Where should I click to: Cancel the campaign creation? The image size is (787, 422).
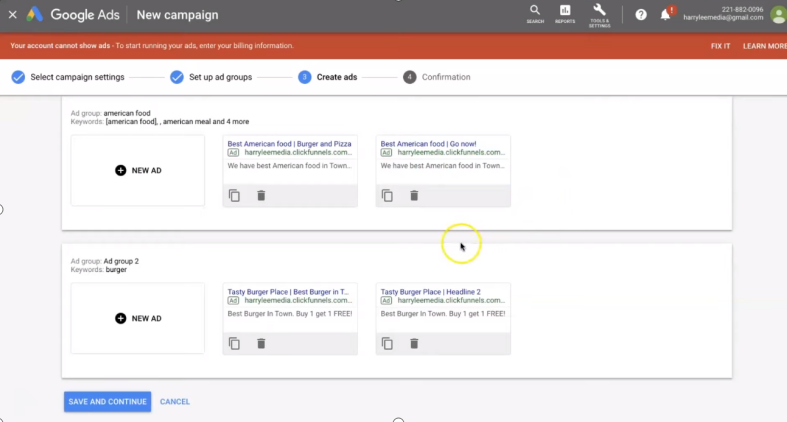pos(175,402)
